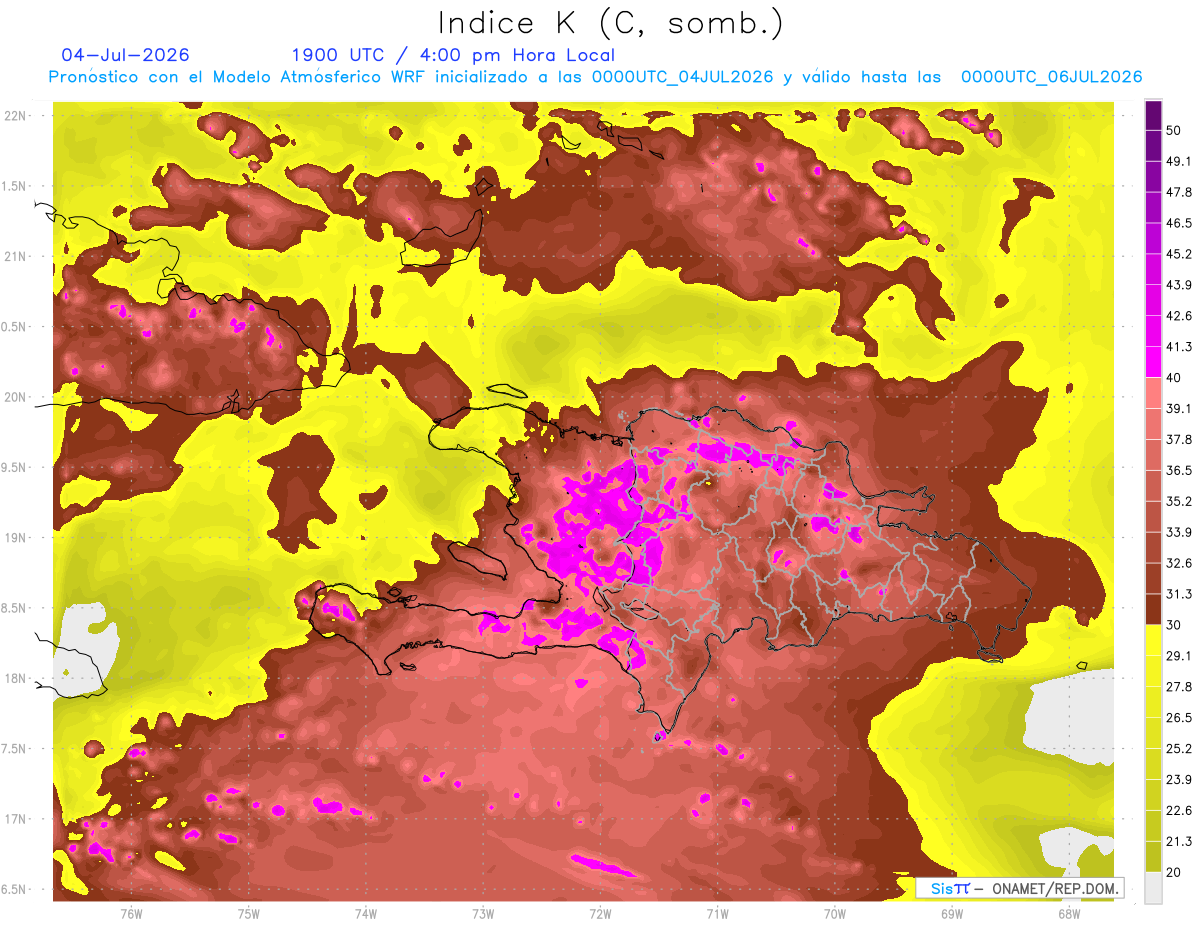Click the '25.2' colorbar value
The height and width of the screenshot is (927, 1200).
[x=1178, y=748]
